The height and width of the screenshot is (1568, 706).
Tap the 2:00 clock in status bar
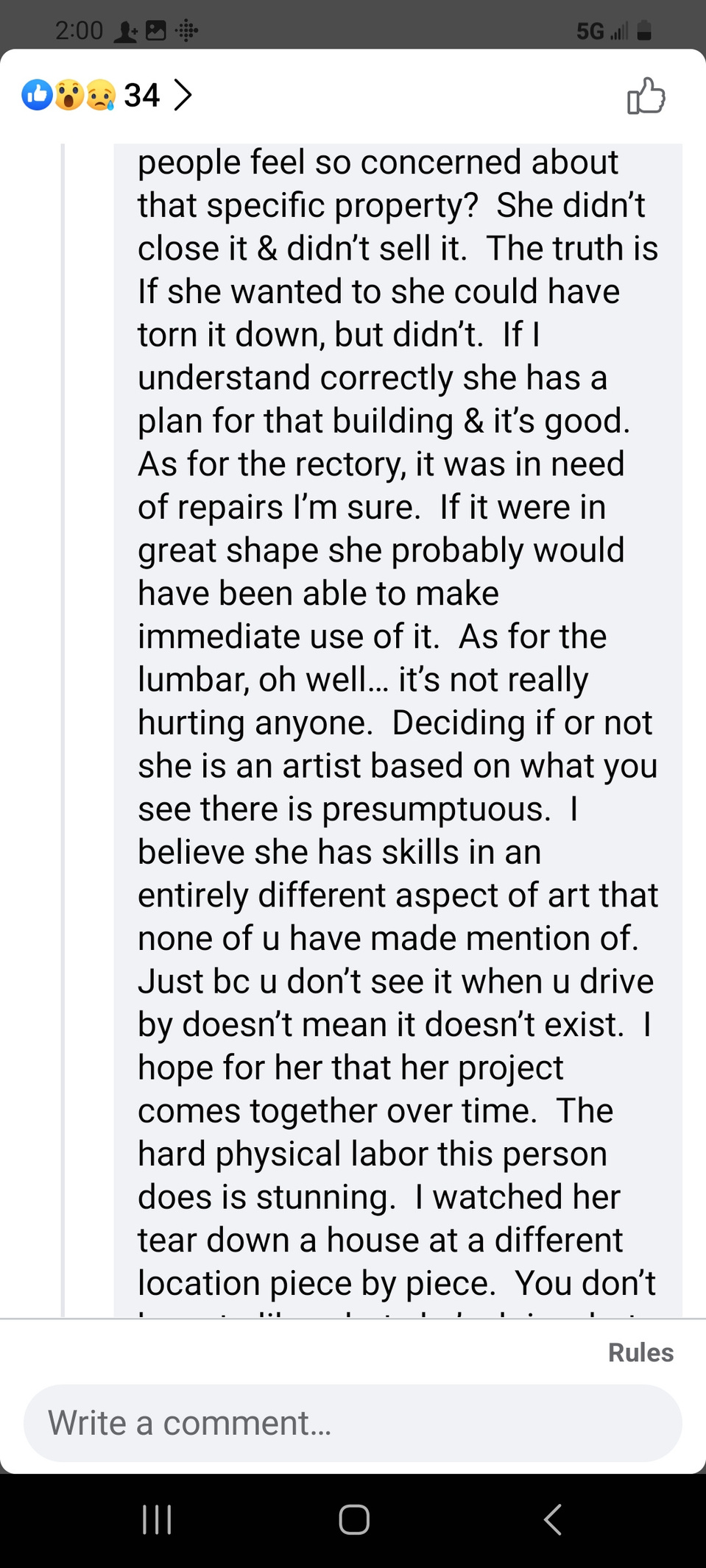pyautogui.click(x=79, y=30)
